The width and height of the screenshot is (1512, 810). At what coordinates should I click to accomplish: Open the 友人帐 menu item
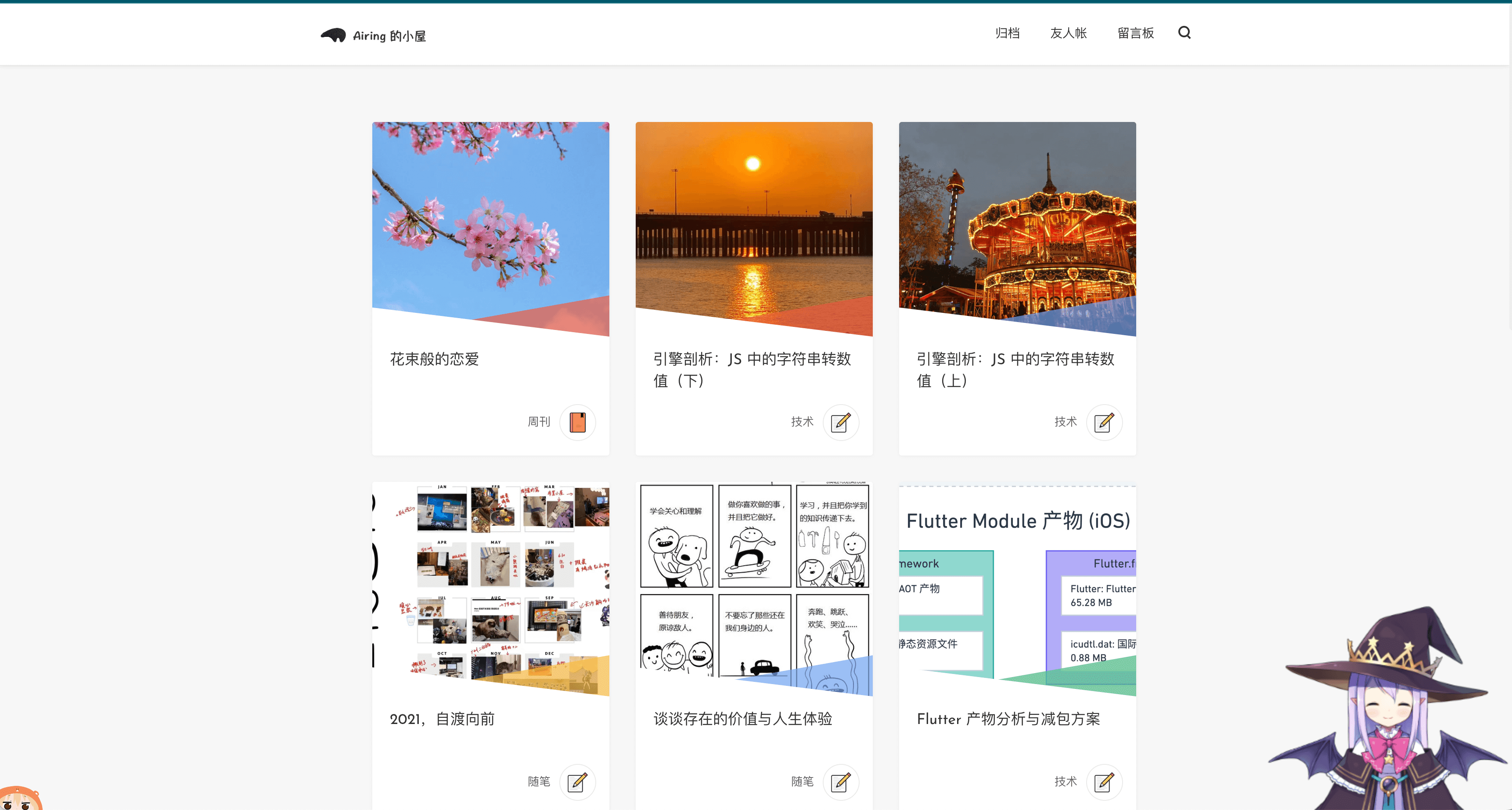pyautogui.click(x=1068, y=33)
